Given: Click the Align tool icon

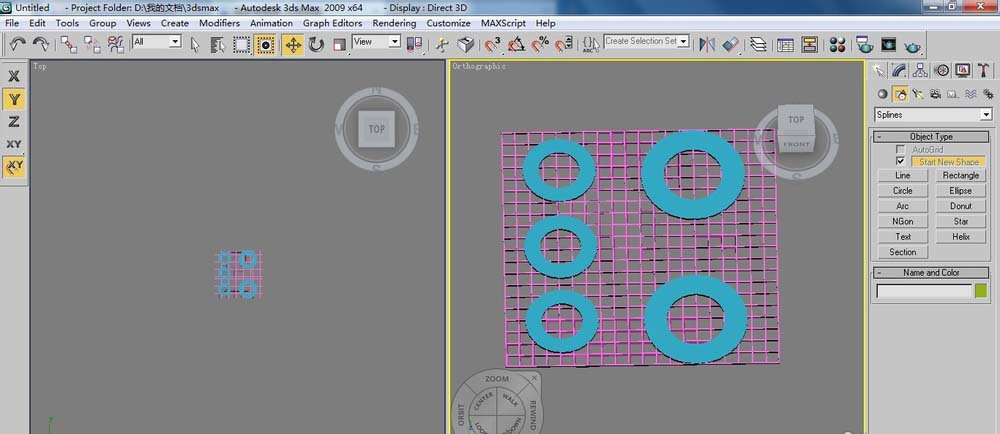Looking at the screenshot, I should point(731,44).
